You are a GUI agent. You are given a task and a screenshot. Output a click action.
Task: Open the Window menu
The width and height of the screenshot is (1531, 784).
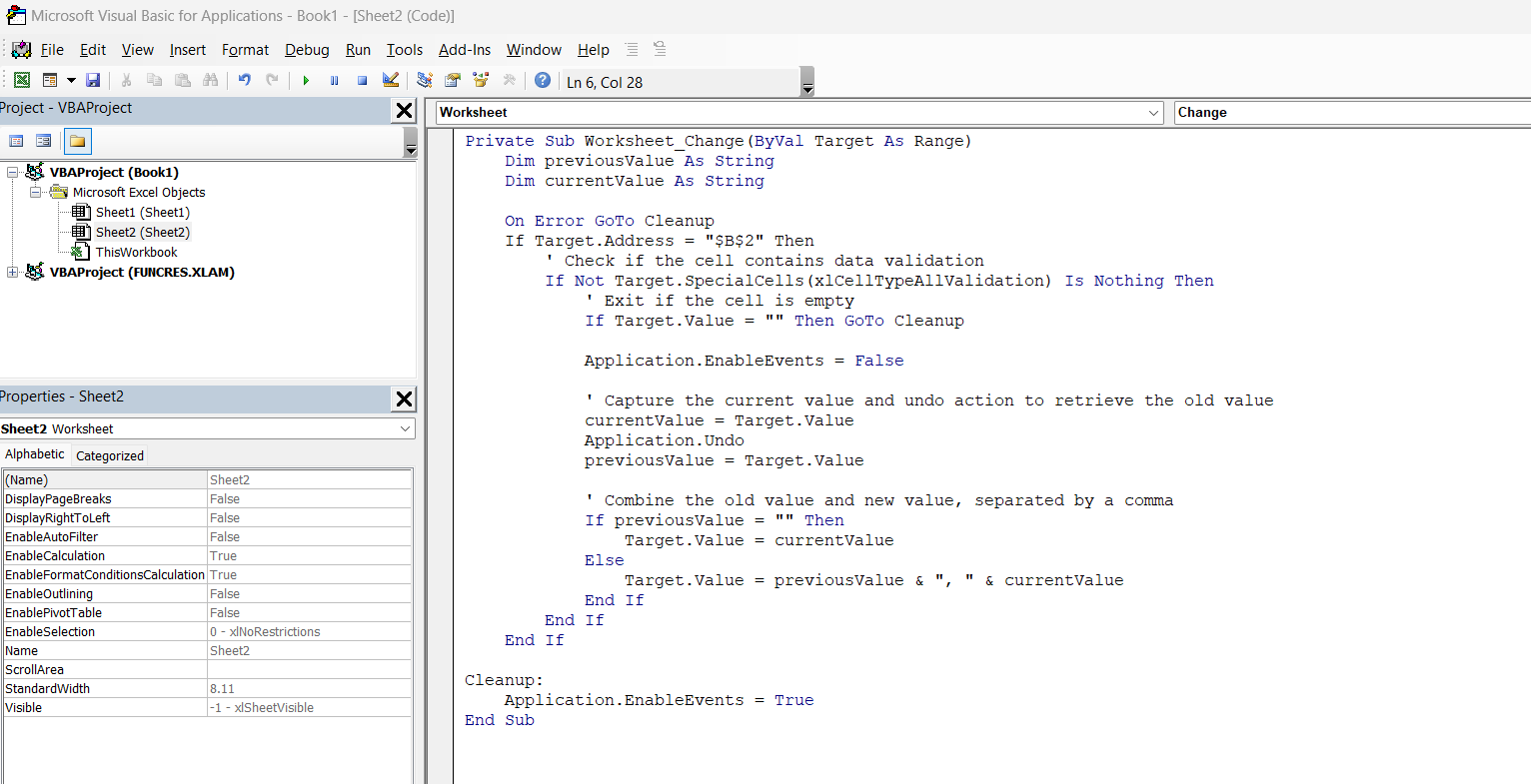click(534, 50)
